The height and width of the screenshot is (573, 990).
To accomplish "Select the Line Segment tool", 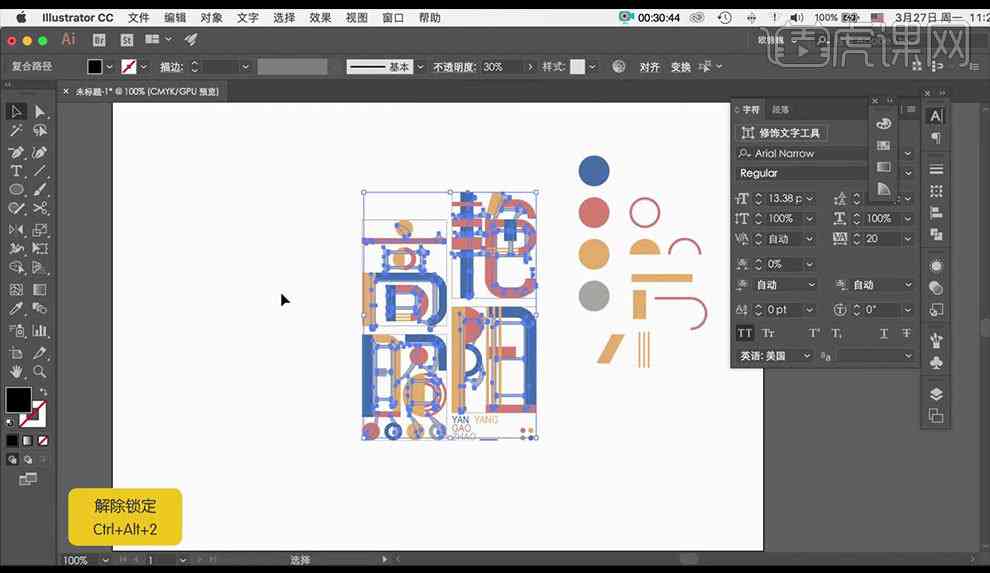I will pos(40,171).
